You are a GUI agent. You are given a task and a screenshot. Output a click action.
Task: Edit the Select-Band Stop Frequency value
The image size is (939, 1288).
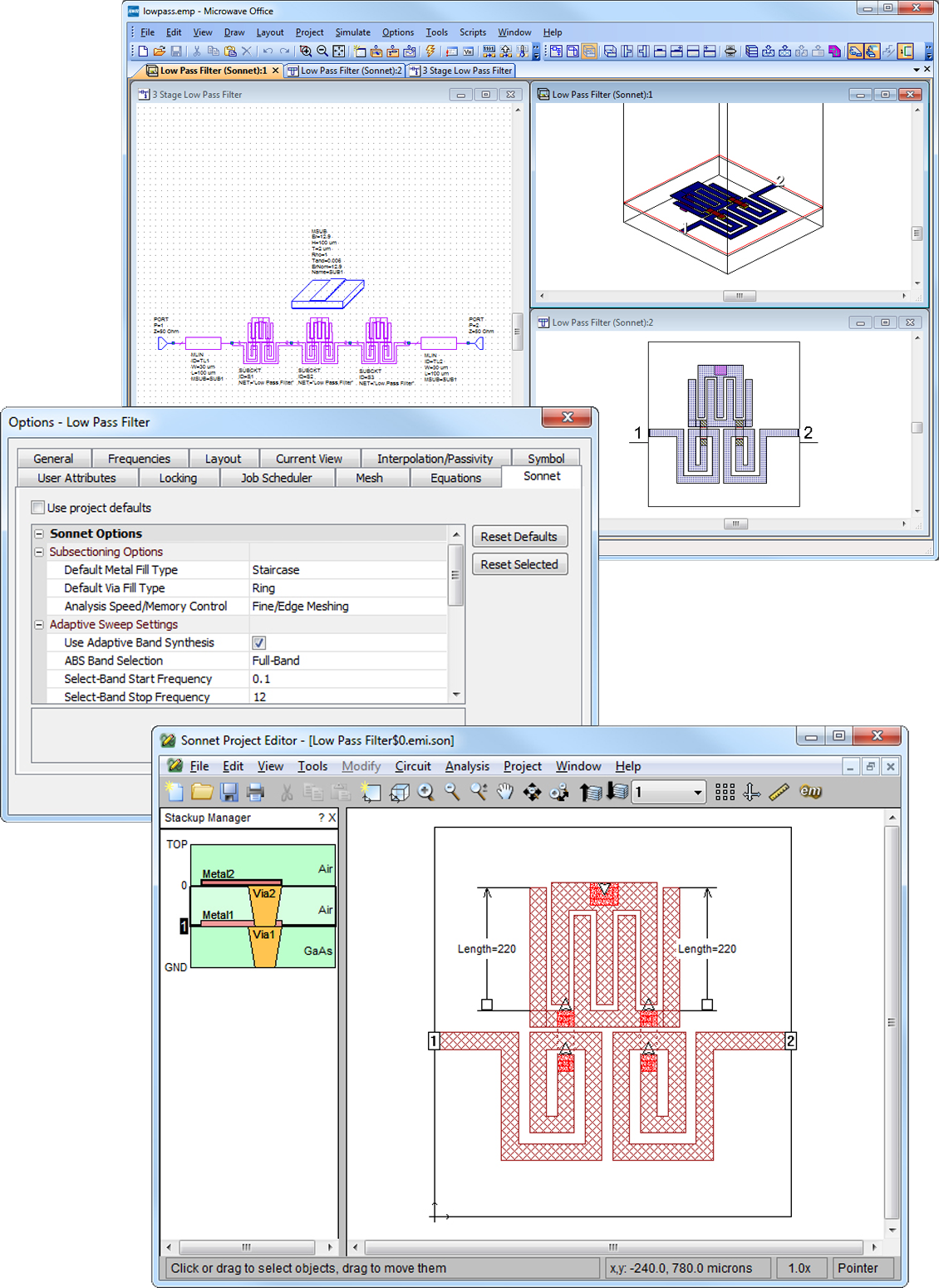(347, 697)
